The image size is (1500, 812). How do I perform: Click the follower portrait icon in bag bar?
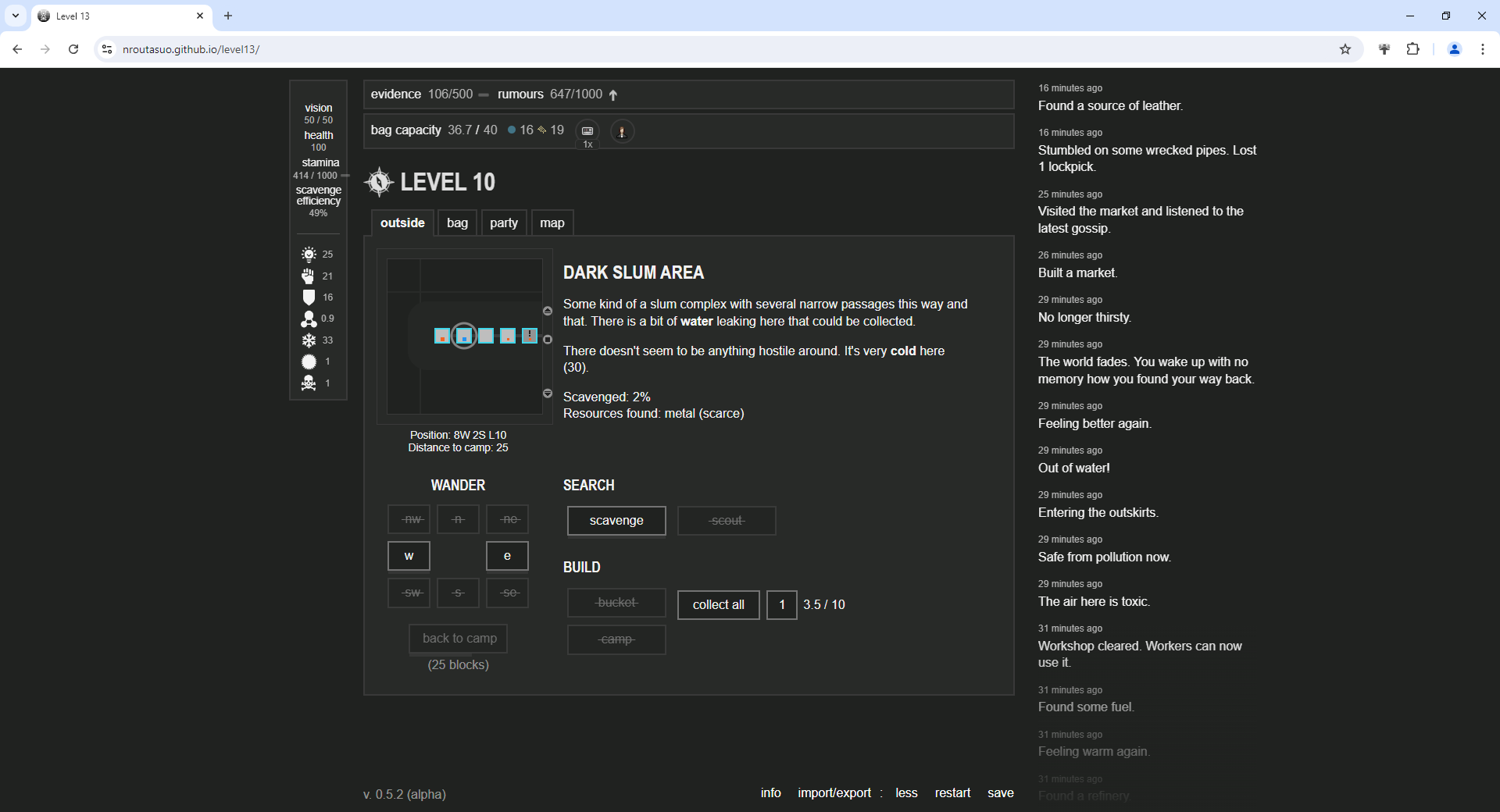(x=622, y=131)
